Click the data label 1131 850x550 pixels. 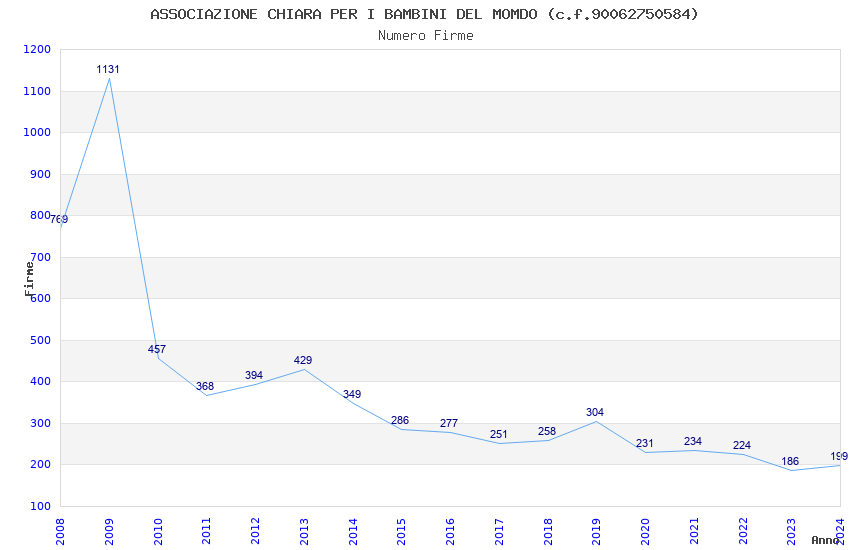click(108, 69)
